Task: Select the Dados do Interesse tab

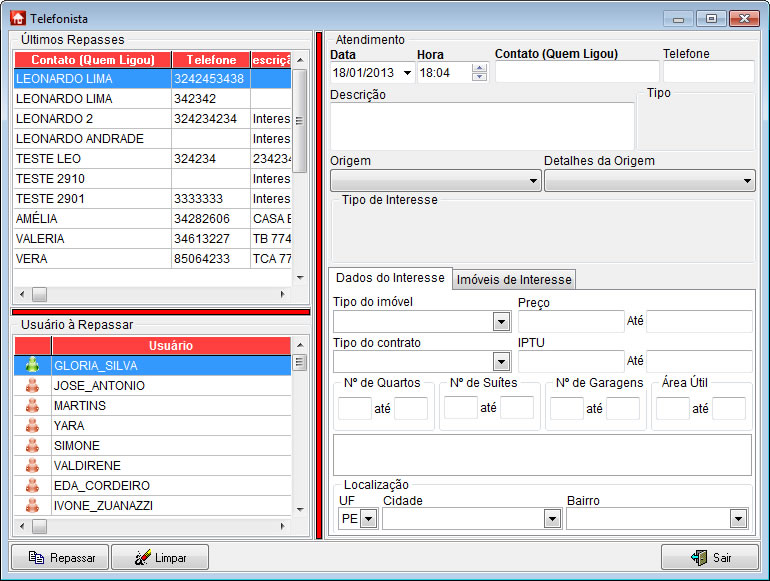Action: (x=390, y=279)
